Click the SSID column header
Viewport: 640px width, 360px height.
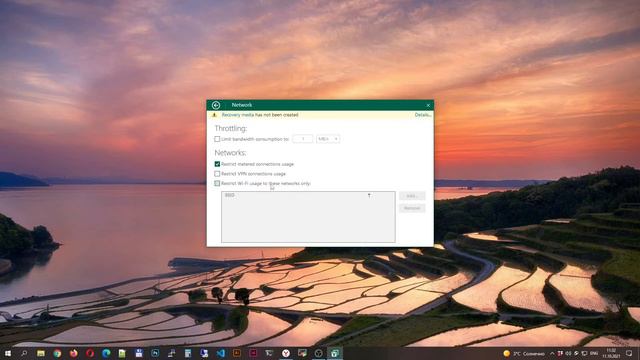(x=230, y=196)
